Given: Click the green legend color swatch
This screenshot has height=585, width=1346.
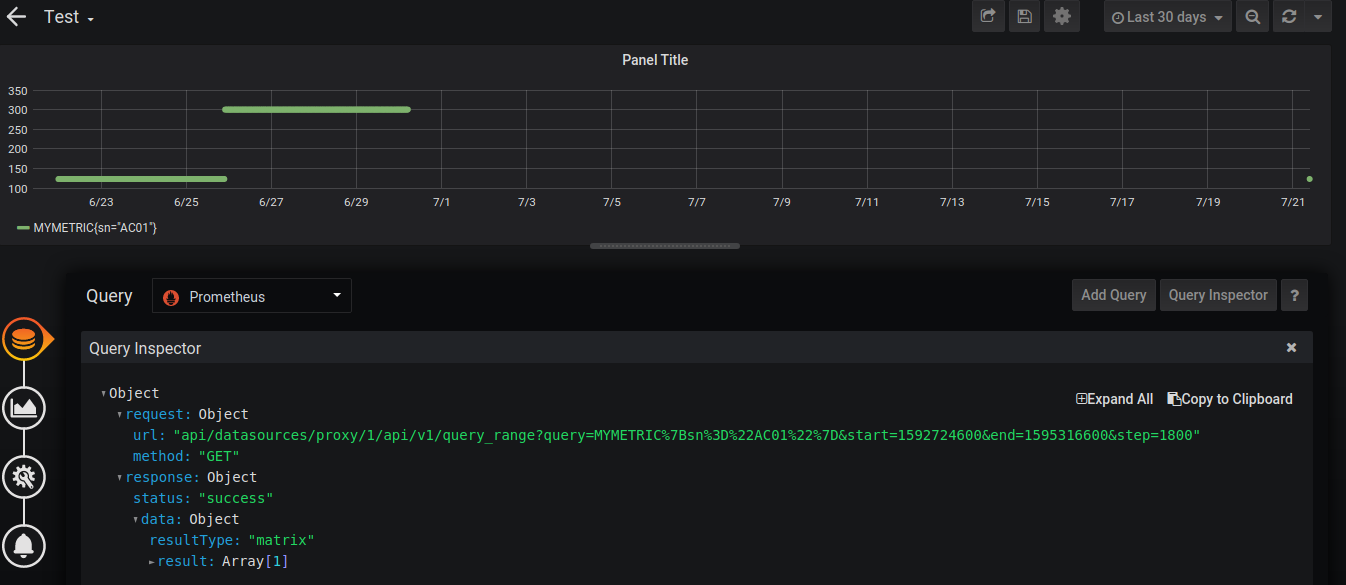Looking at the screenshot, I should click(23, 228).
